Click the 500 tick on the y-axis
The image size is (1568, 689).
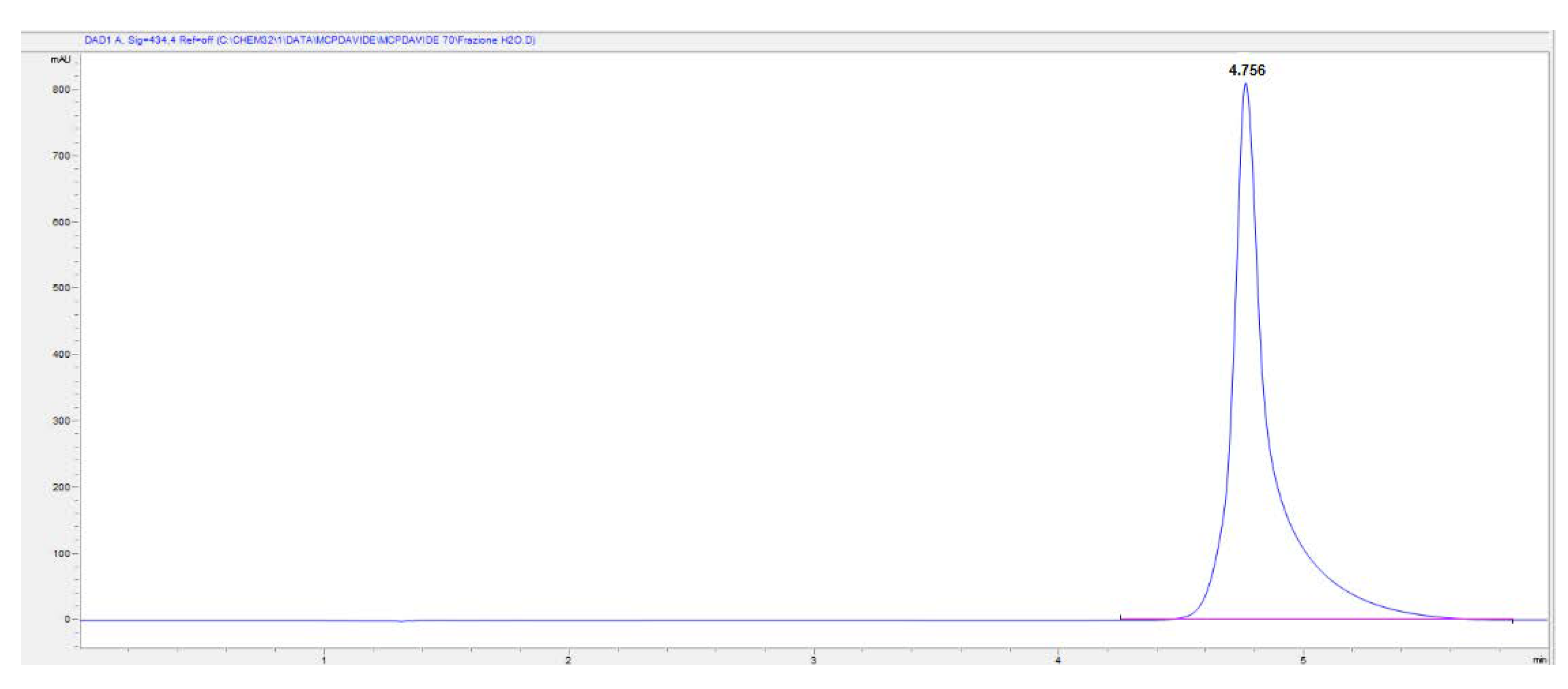pyautogui.click(x=61, y=288)
